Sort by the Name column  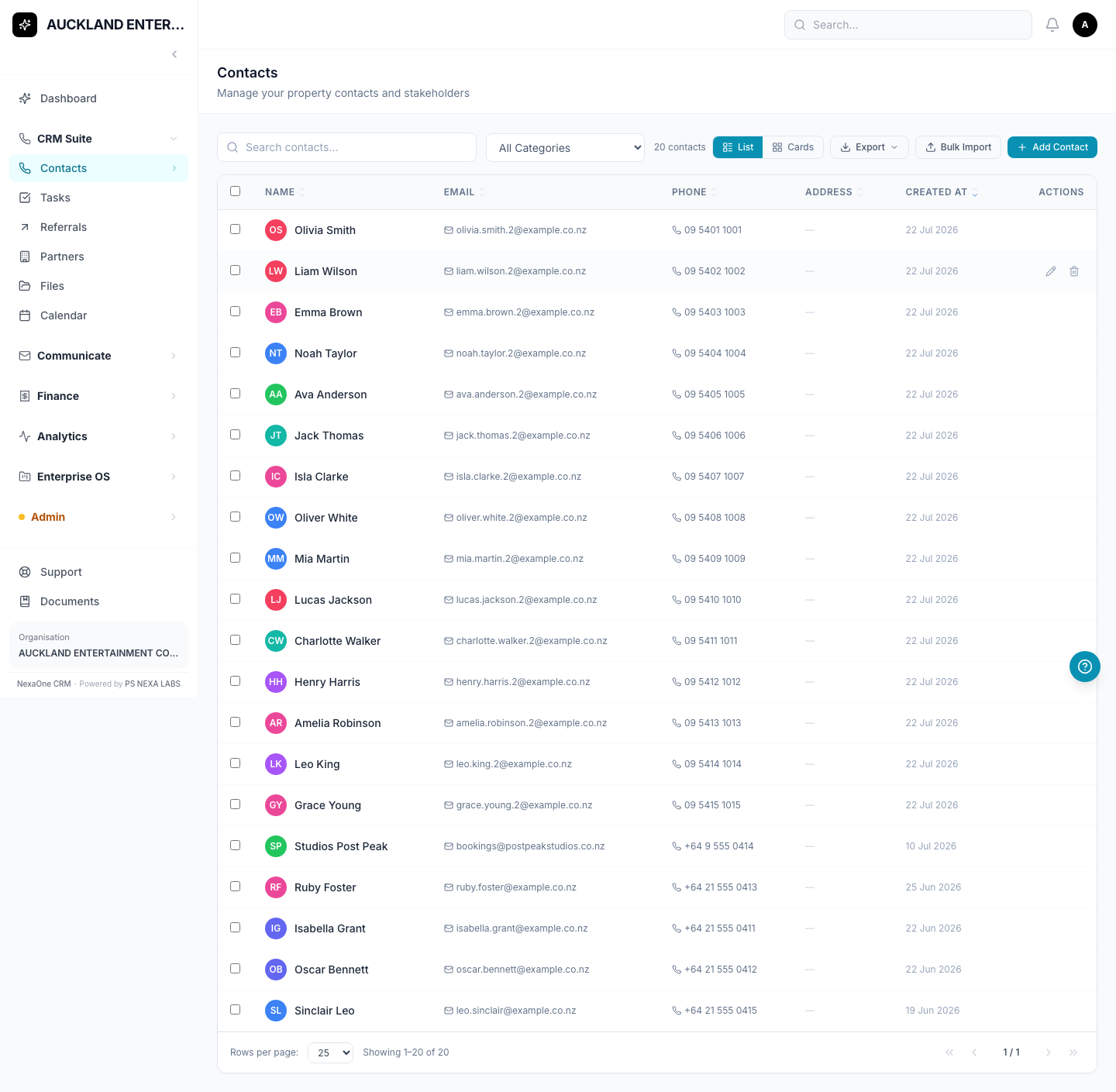tap(285, 192)
